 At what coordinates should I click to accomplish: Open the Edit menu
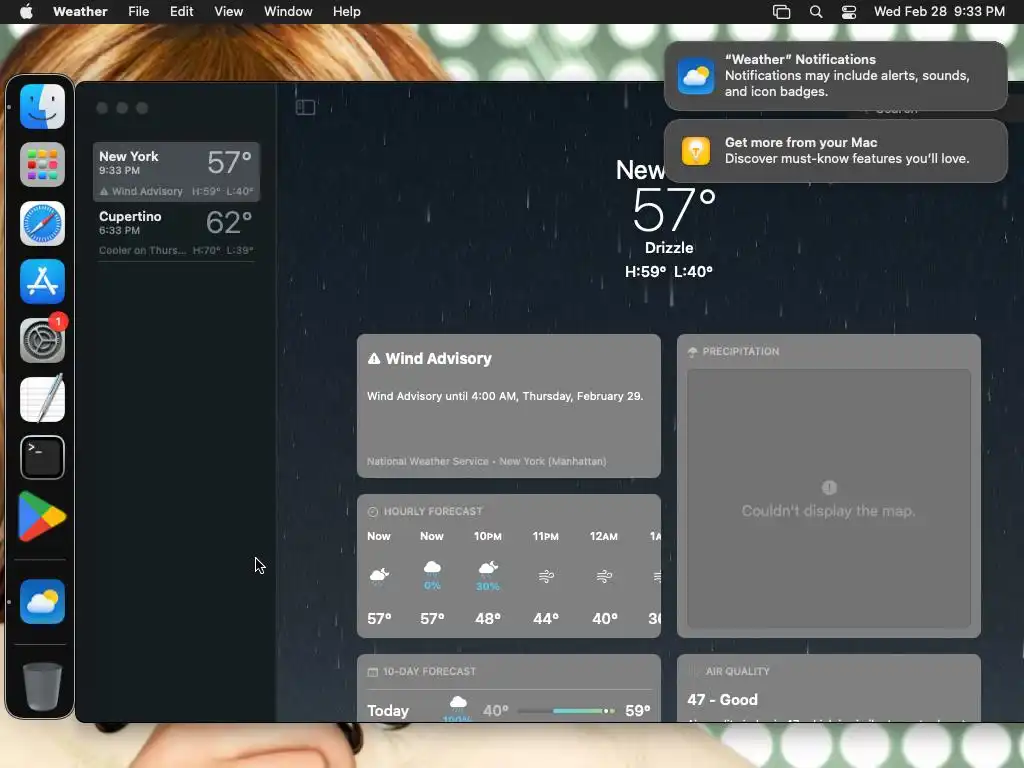click(182, 12)
